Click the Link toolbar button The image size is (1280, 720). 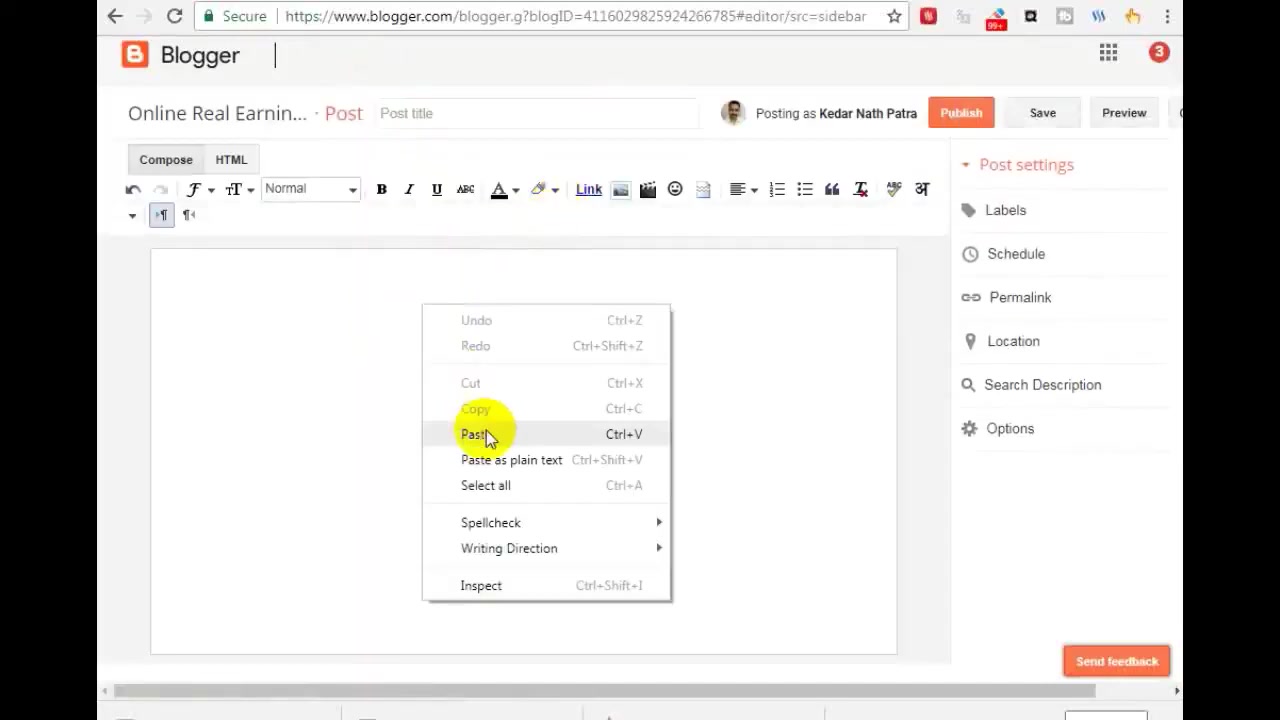pos(589,189)
